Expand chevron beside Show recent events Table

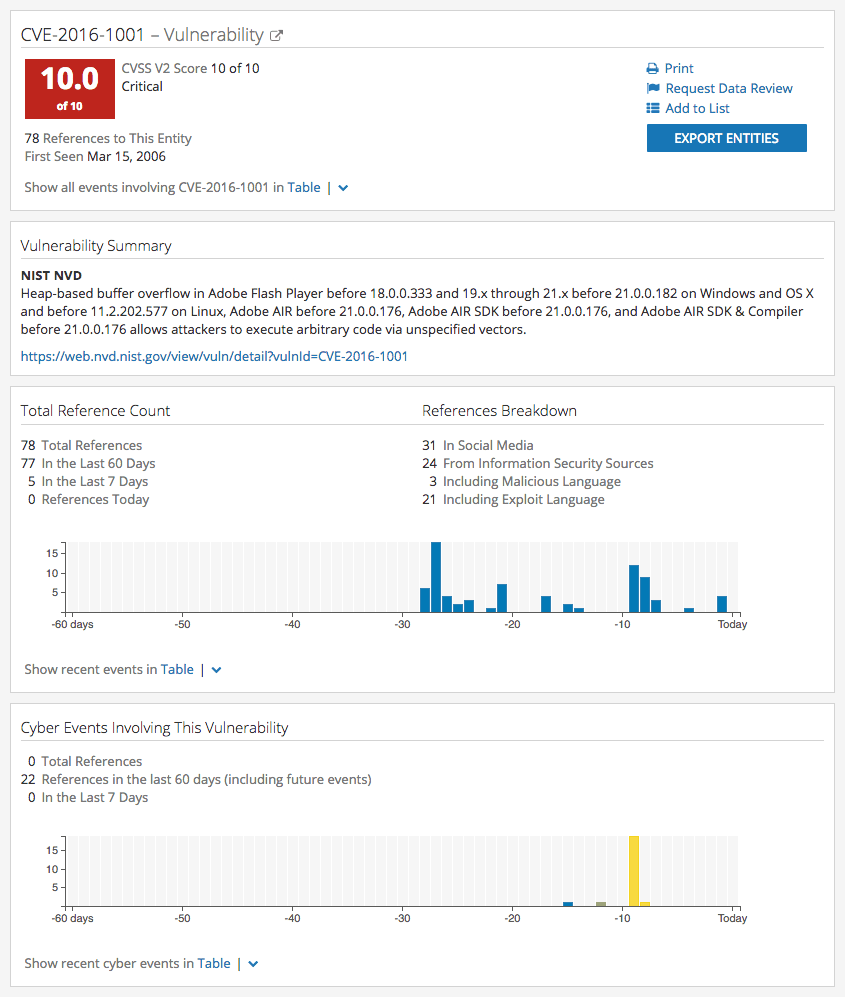click(216, 670)
